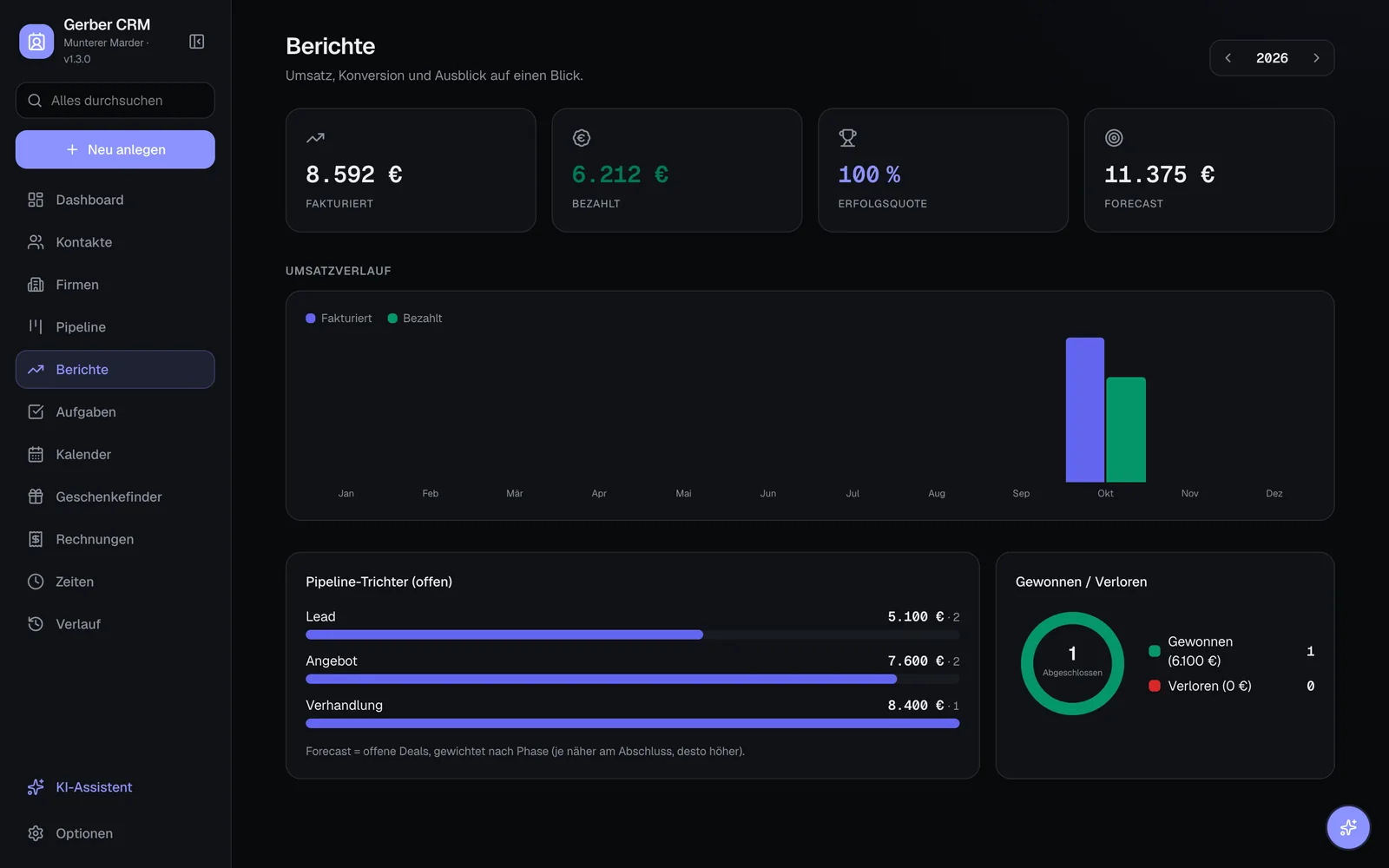Open the Aufgaben list
This screenshot has width=1389, height=868.
(x=115, y=412)
